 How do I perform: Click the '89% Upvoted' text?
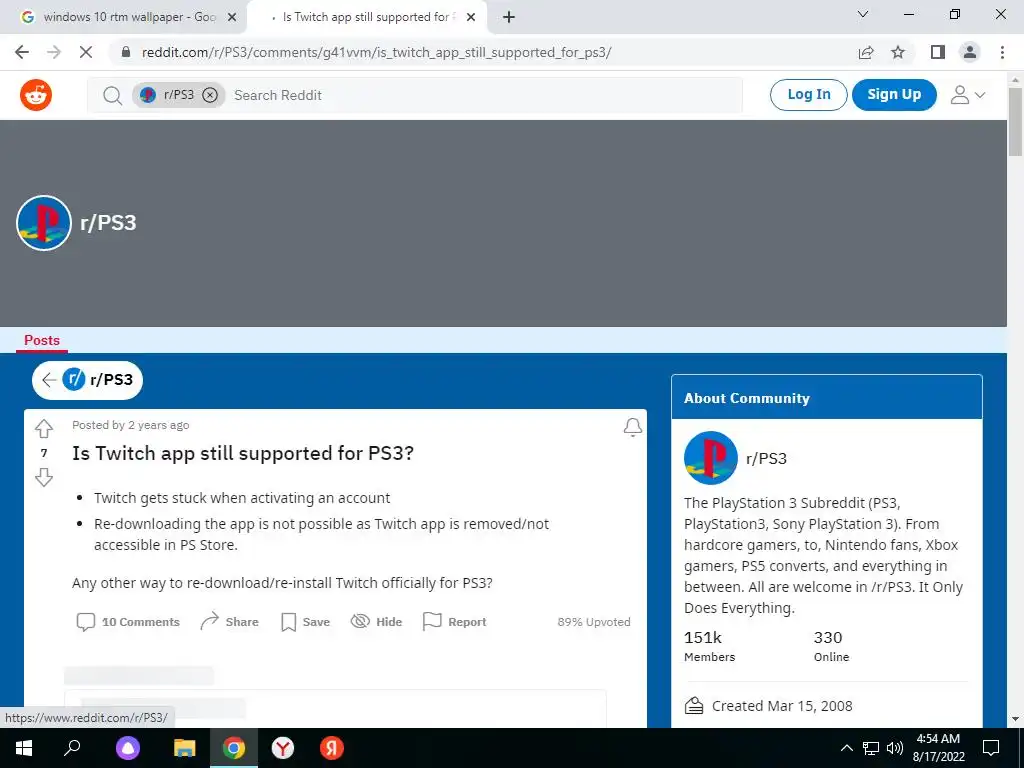click(x=594, y=622)
